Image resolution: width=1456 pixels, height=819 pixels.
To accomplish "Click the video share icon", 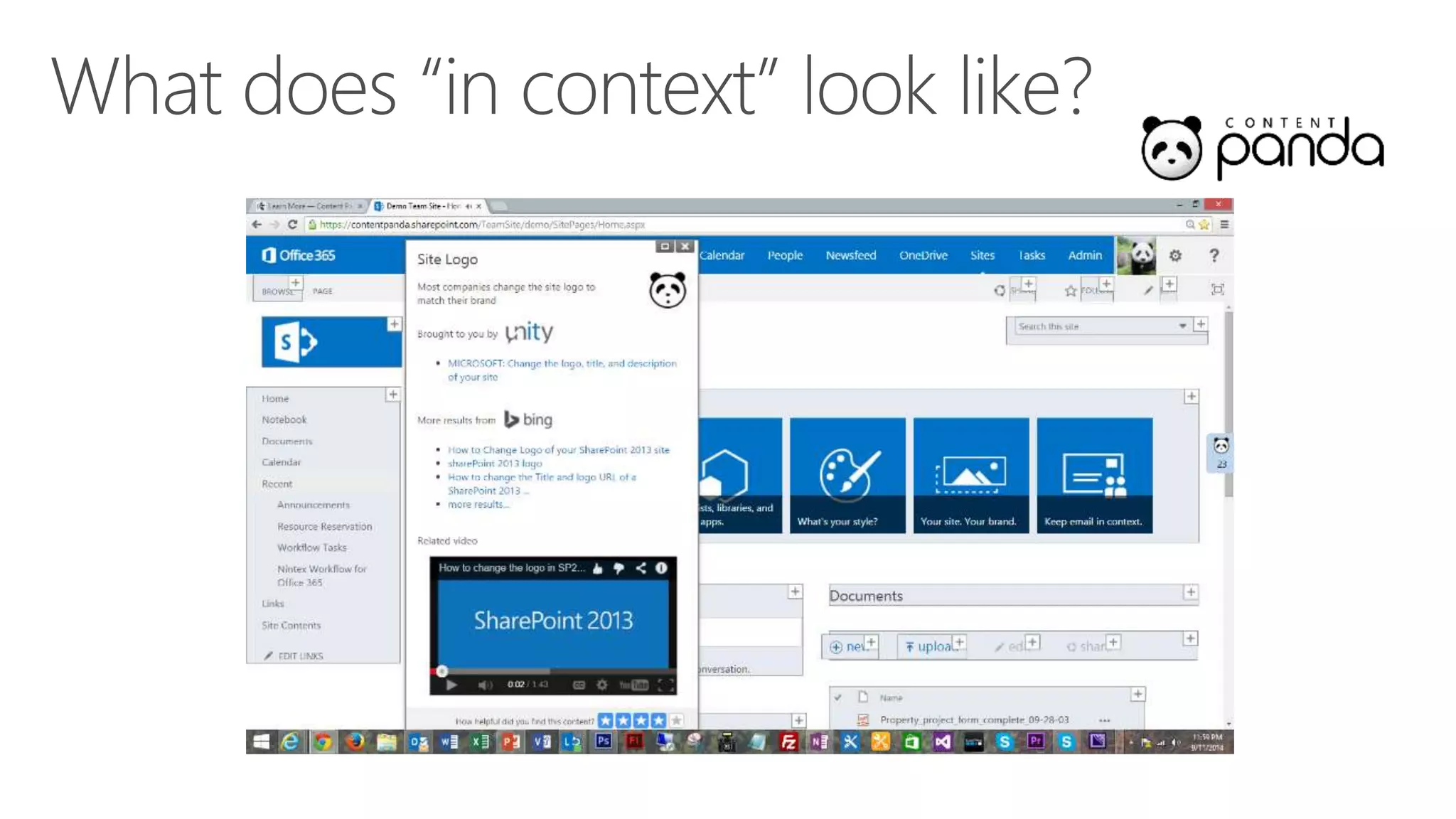I will tap(641, 568).
